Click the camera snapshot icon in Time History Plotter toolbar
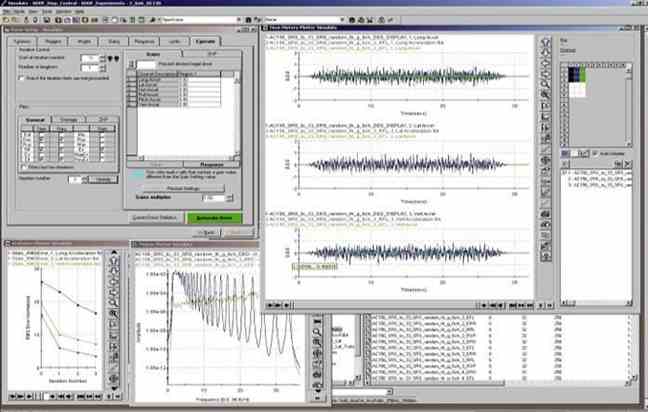 tap(546, 212)
